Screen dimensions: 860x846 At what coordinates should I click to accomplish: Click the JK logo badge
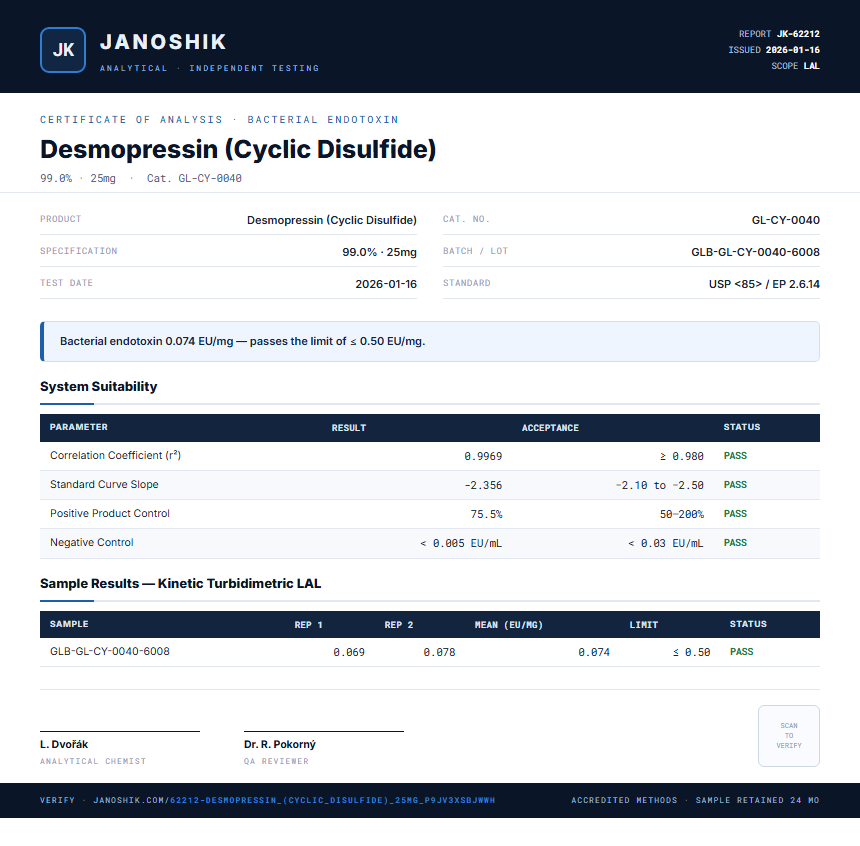pos(63,50)
